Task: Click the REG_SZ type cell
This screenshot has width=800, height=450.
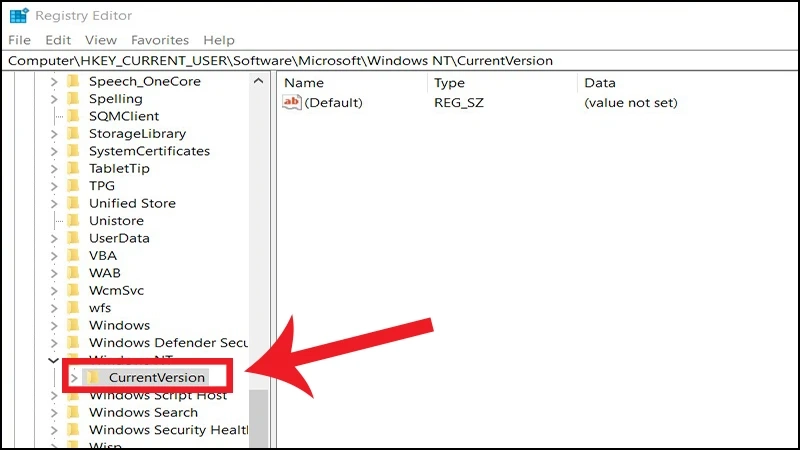Action: 459,103
